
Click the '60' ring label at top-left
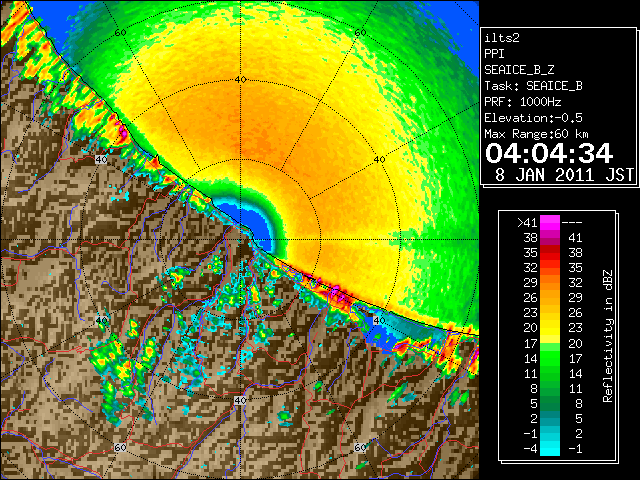point(120,33)
